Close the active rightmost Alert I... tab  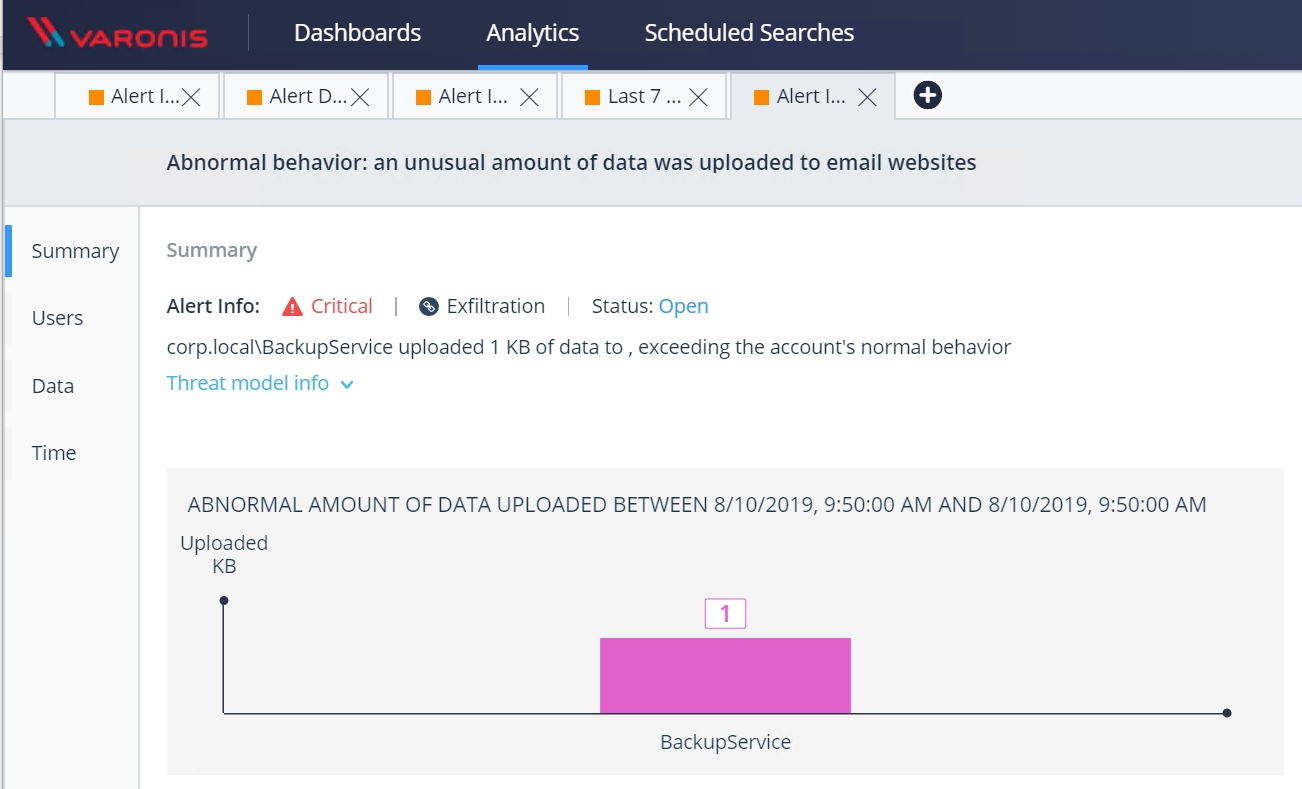868,97
